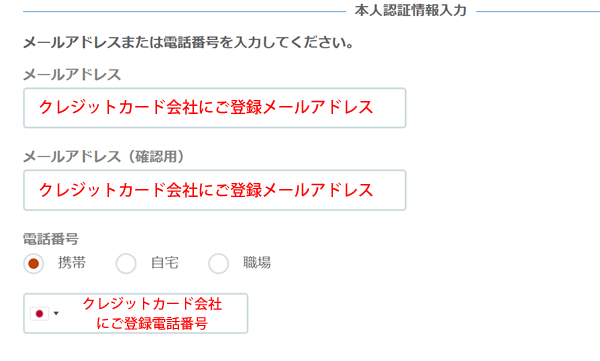Click red text inside first email field
The width and height of the screenshot is (600, 361).
tap(206, 107)
